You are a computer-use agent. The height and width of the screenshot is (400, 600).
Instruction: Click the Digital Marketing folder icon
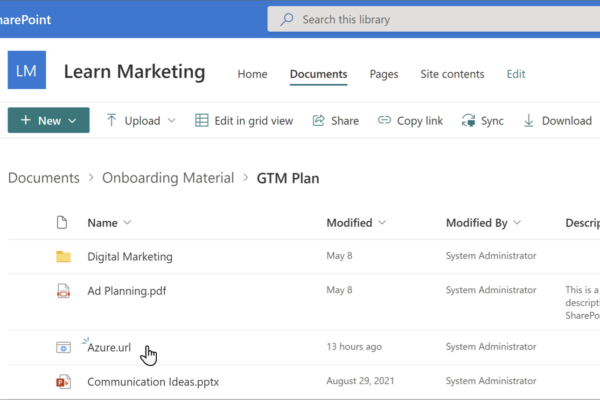pos(64,256)
